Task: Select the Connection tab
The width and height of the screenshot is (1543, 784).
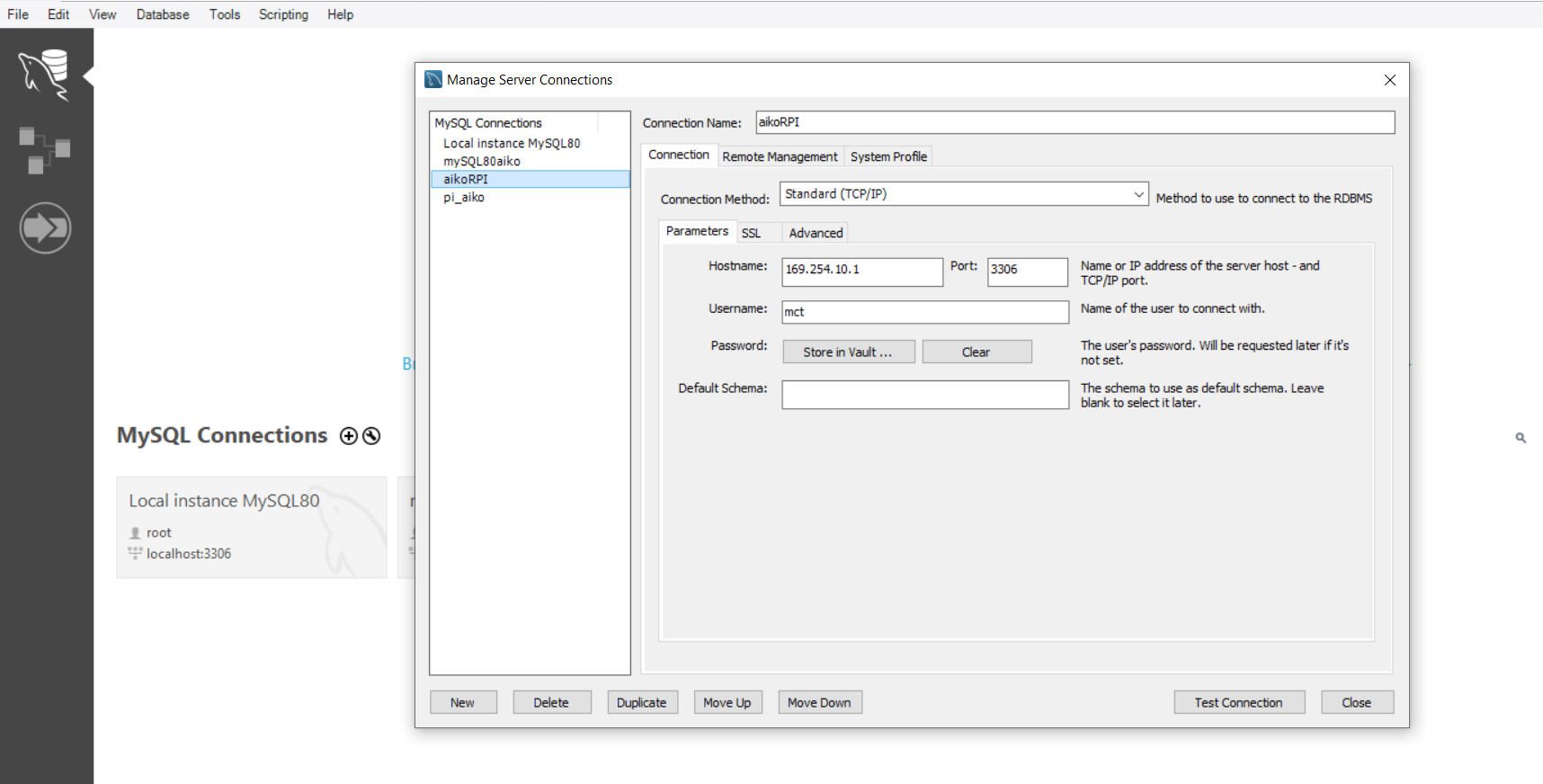Action: (x=679, y=155)
